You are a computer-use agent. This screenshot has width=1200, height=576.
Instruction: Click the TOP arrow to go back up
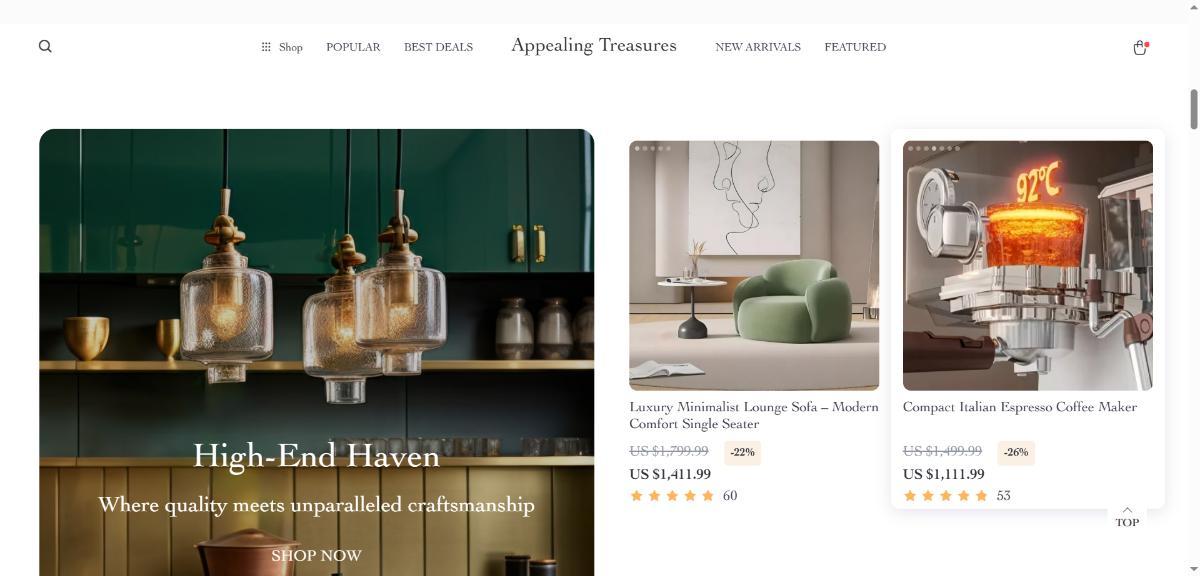[x=1127, y=516]
